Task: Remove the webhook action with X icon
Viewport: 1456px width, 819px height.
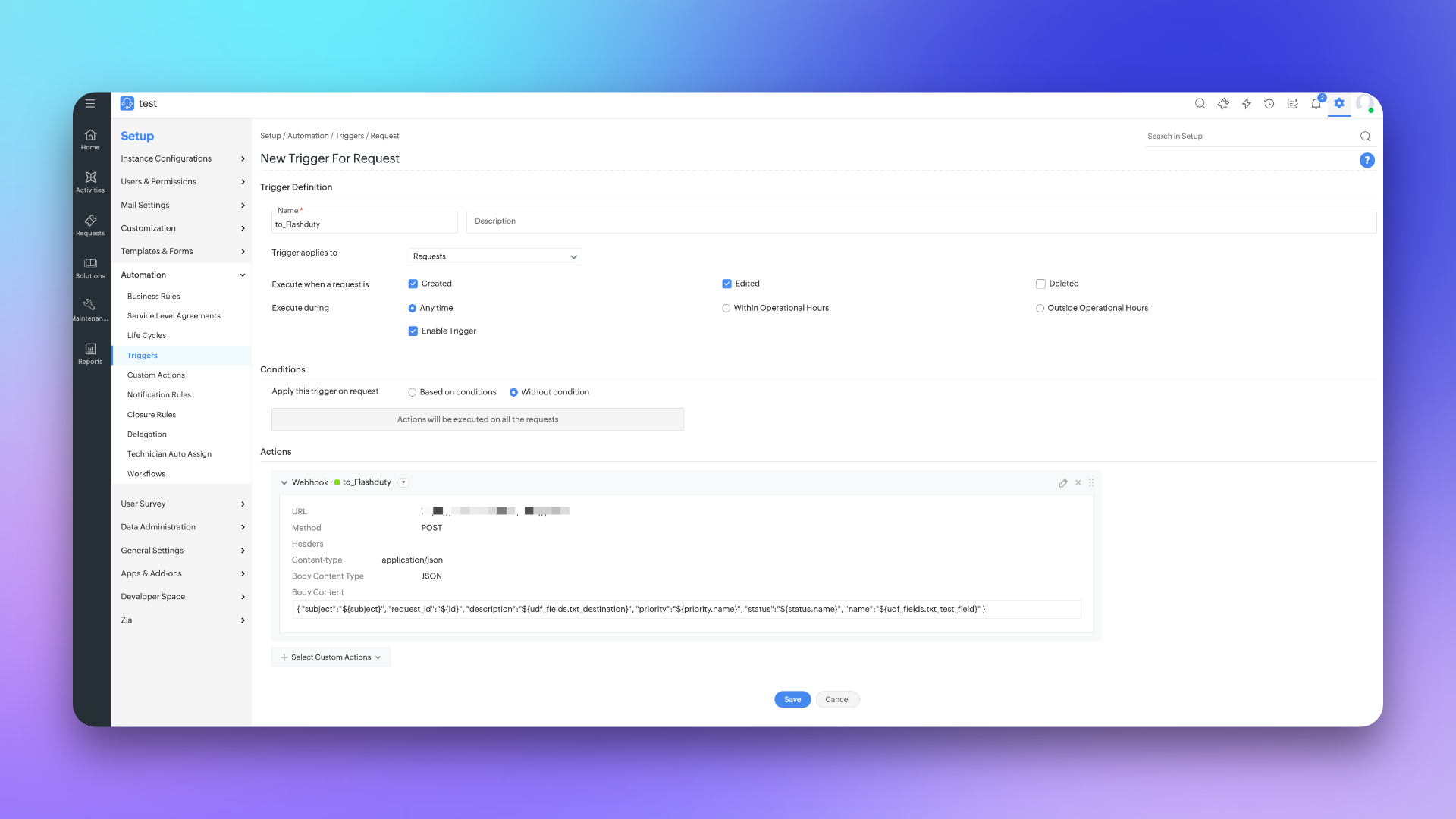Action: coord(1078,483)
